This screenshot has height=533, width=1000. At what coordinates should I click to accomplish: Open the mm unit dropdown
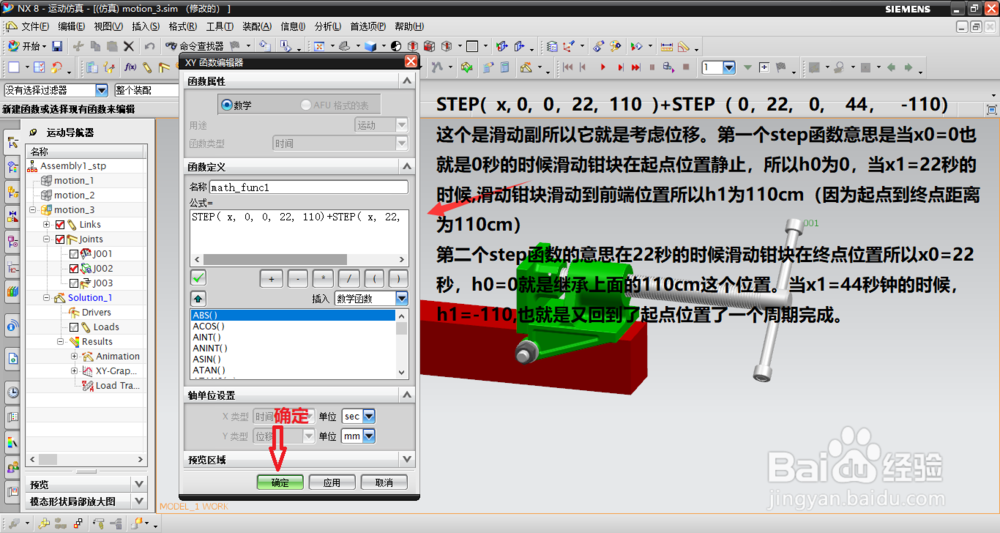click(369, 436)
